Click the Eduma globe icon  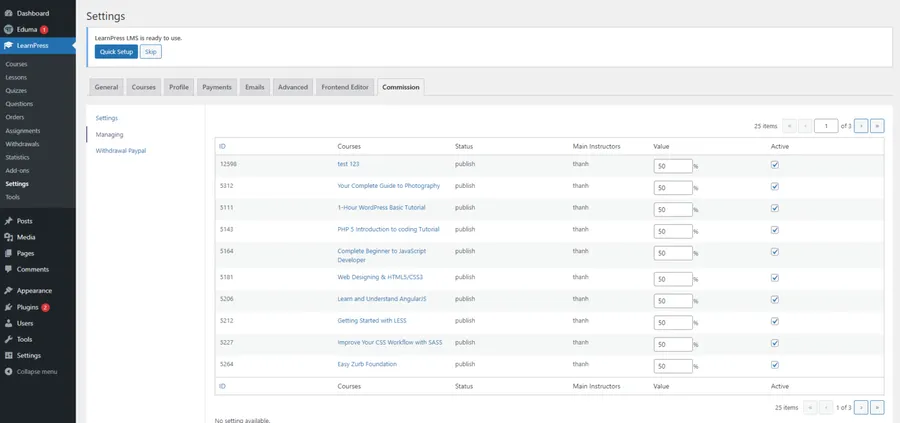pos(8,29)
